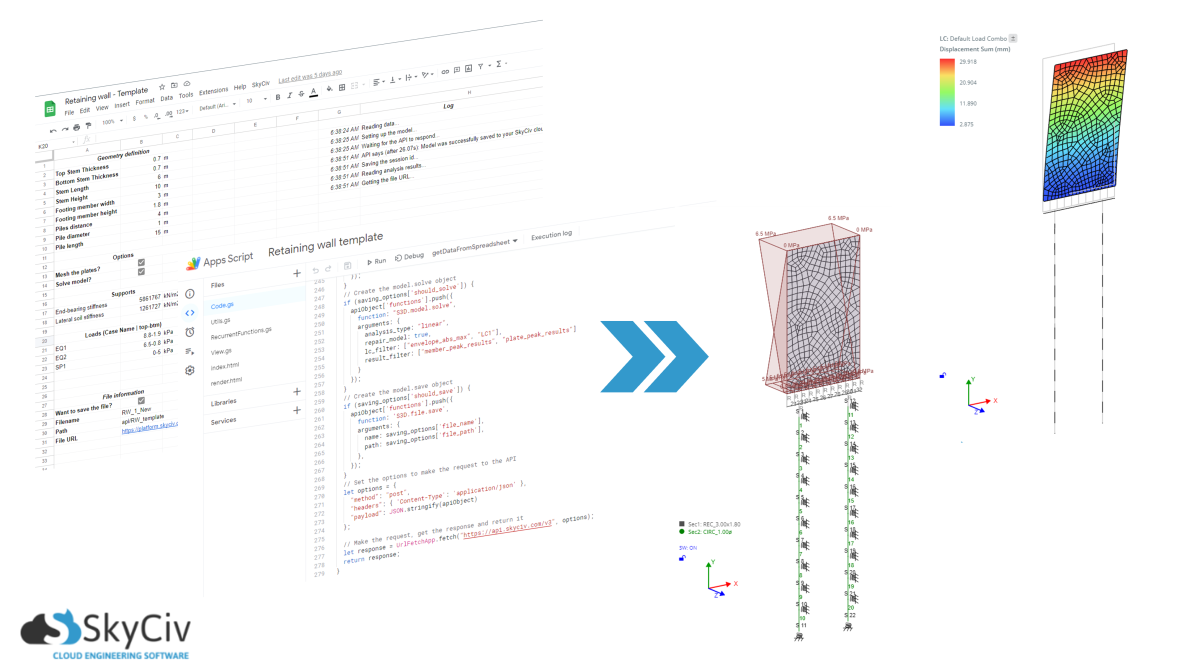1200x671 pixels.
Task: Click the SkyCiv menu in the Sheets menu bar
Action: click(x=262, y=83)
